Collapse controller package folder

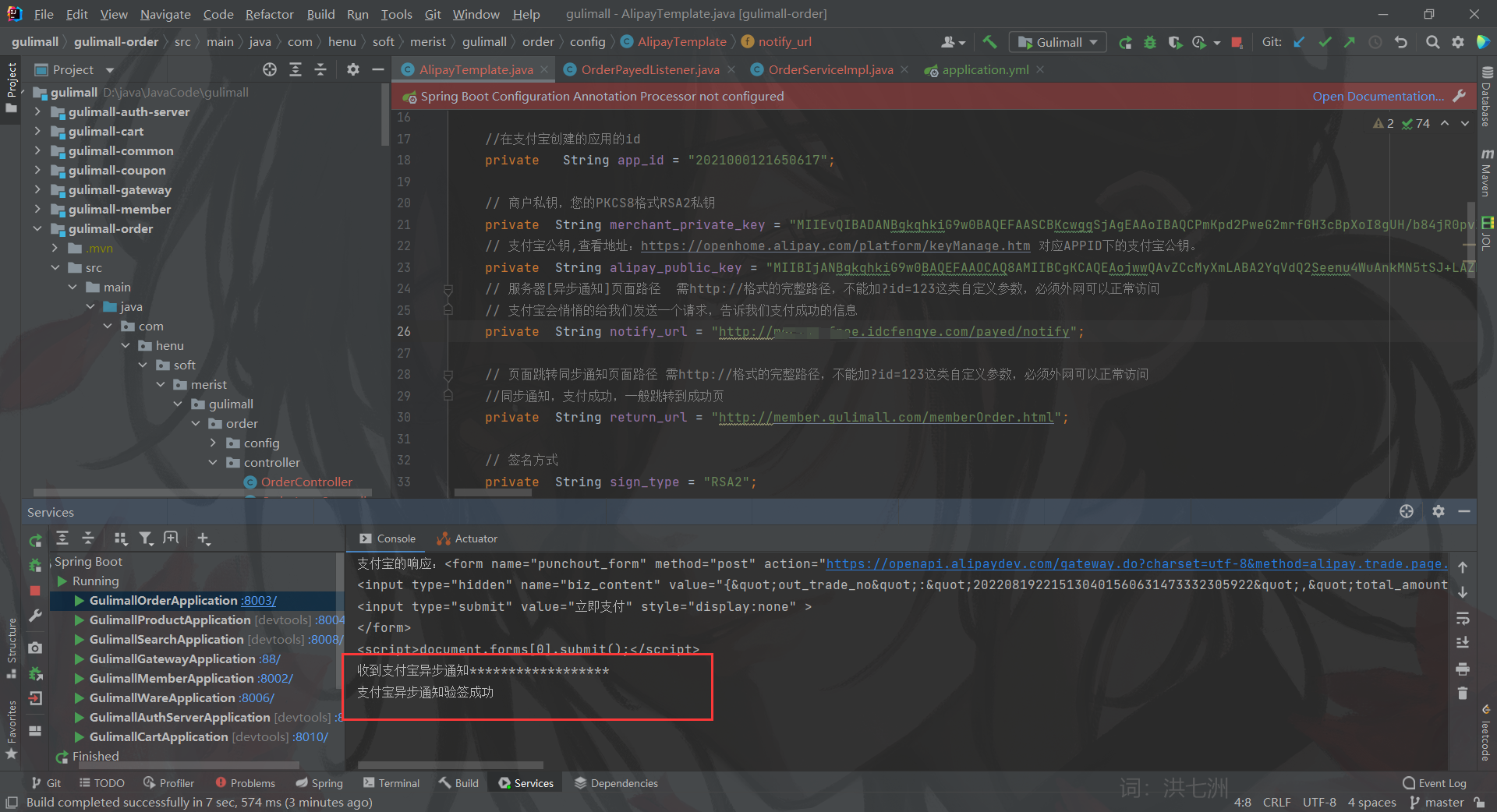(x=214, y=462)
